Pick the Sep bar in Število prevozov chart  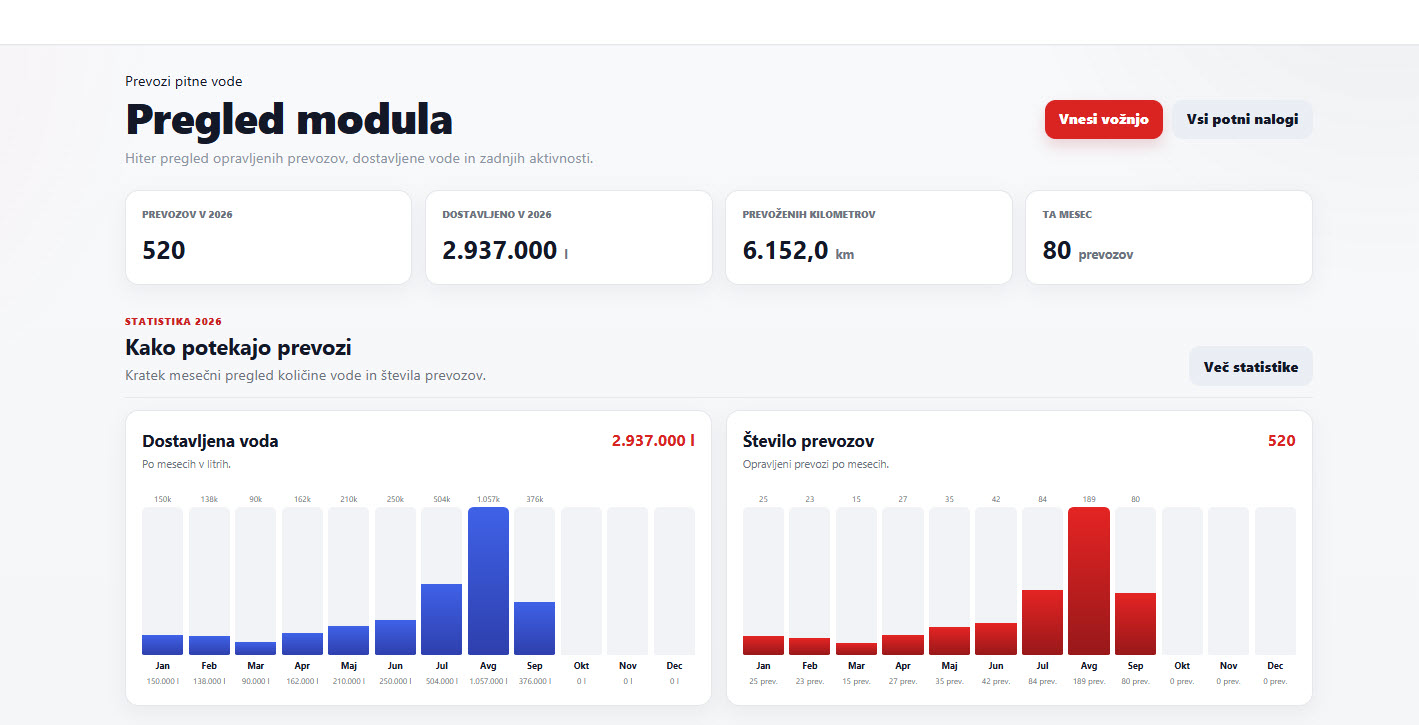[x=1135, y=624]
